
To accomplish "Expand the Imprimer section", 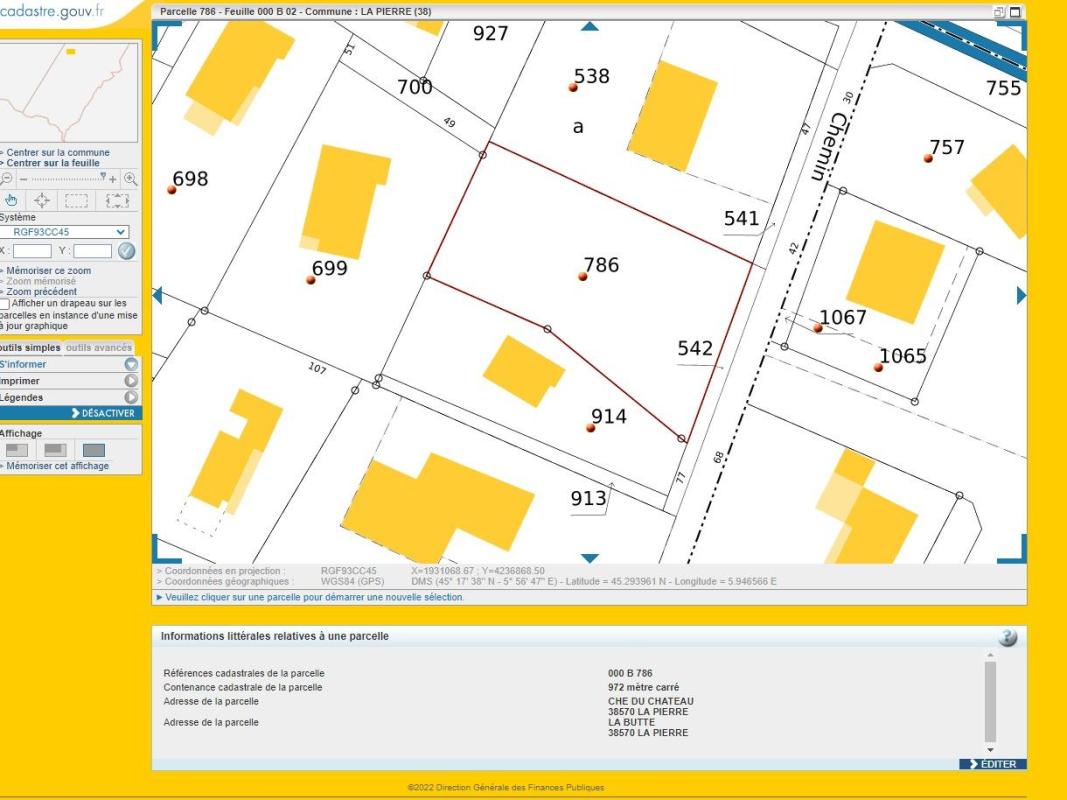I will point(129,381).
